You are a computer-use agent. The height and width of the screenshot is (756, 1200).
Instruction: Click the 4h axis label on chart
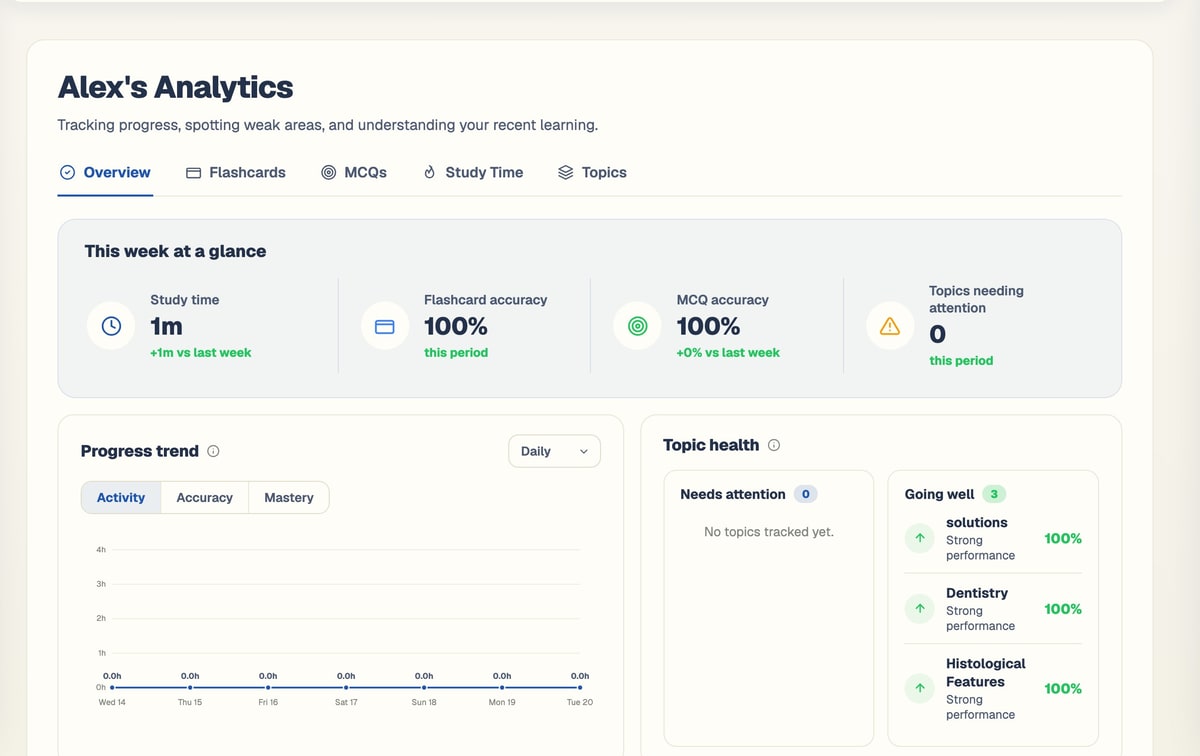tap(101, 550)
